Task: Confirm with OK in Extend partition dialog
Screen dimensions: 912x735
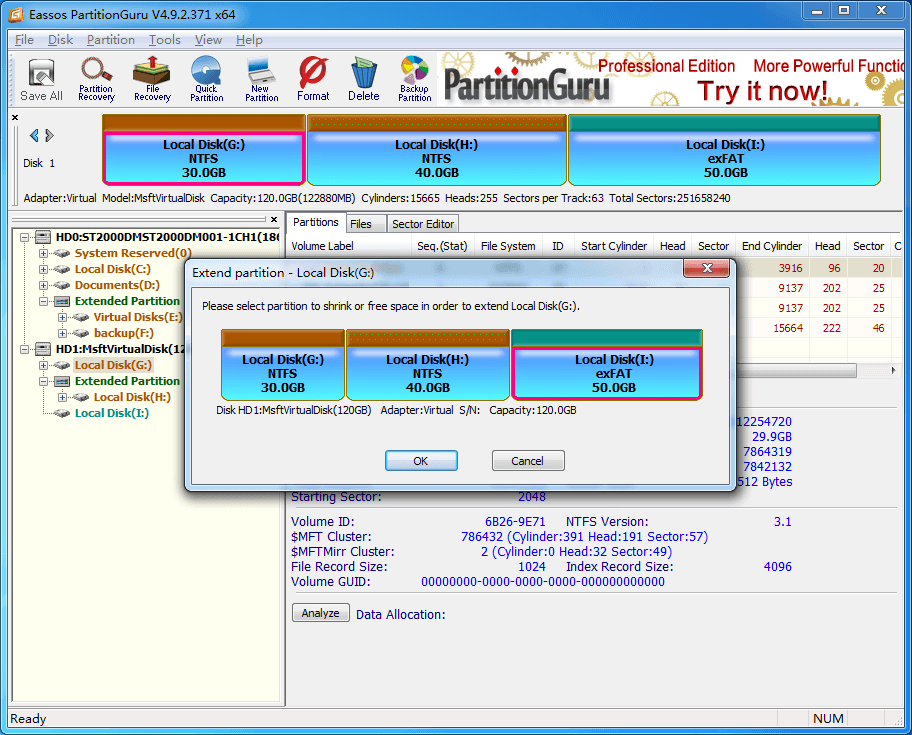Action: [x=421, y=461]
